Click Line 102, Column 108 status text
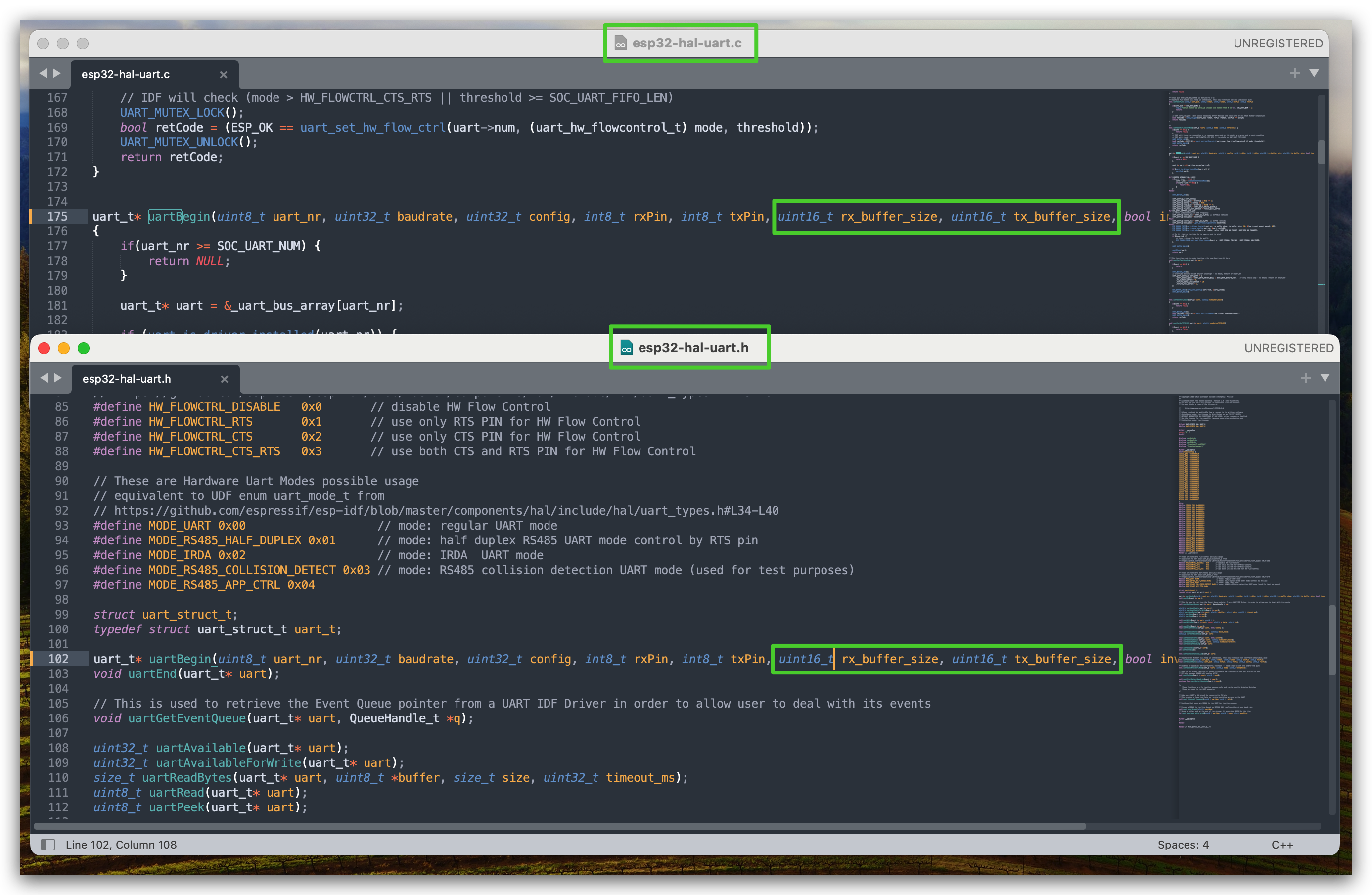 pyautogui.click(x=121, y=844)
